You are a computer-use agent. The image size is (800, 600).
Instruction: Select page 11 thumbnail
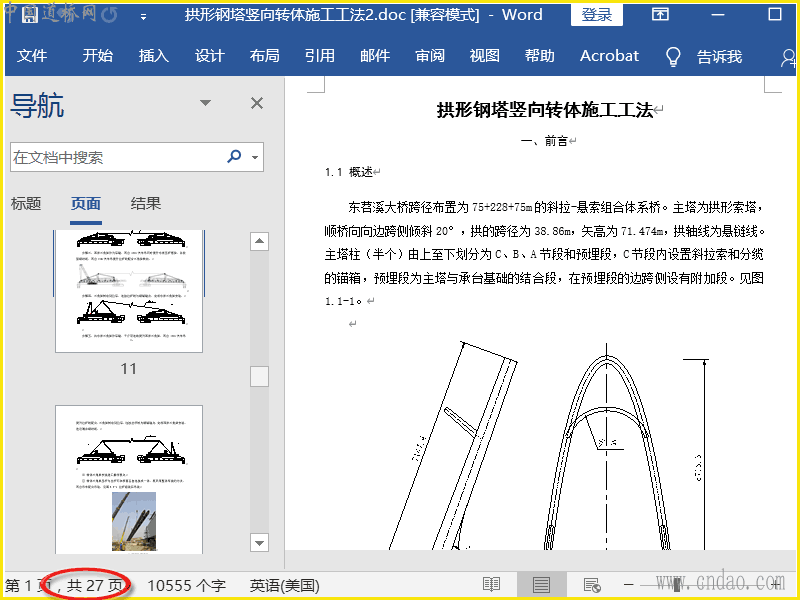pos(129,291)
